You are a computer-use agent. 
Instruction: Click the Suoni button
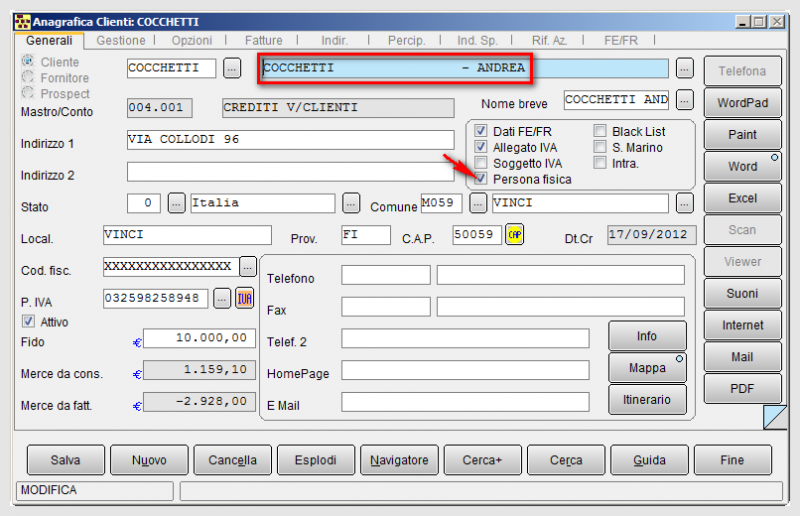(743, 293)
